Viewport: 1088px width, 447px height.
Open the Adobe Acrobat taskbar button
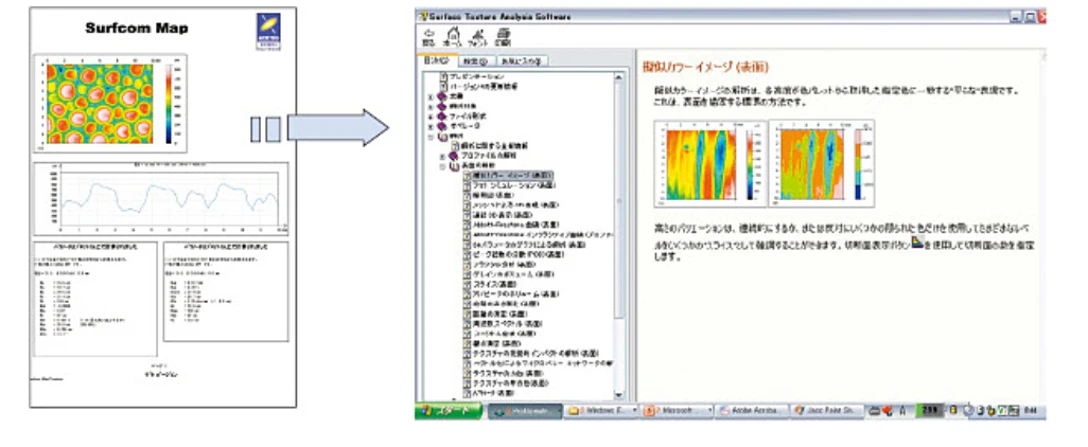tap(752, 410)
